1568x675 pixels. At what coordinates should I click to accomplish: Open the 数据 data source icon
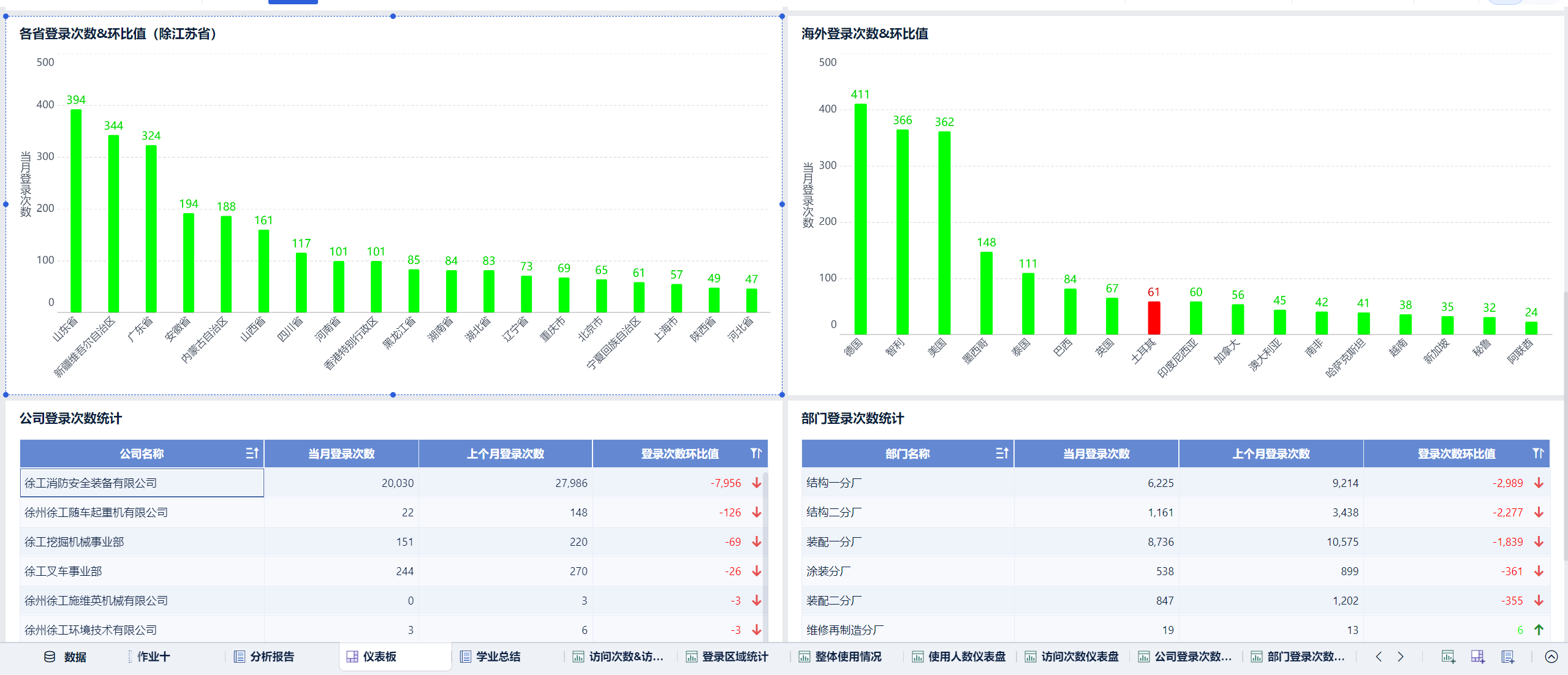click(50, 657)
